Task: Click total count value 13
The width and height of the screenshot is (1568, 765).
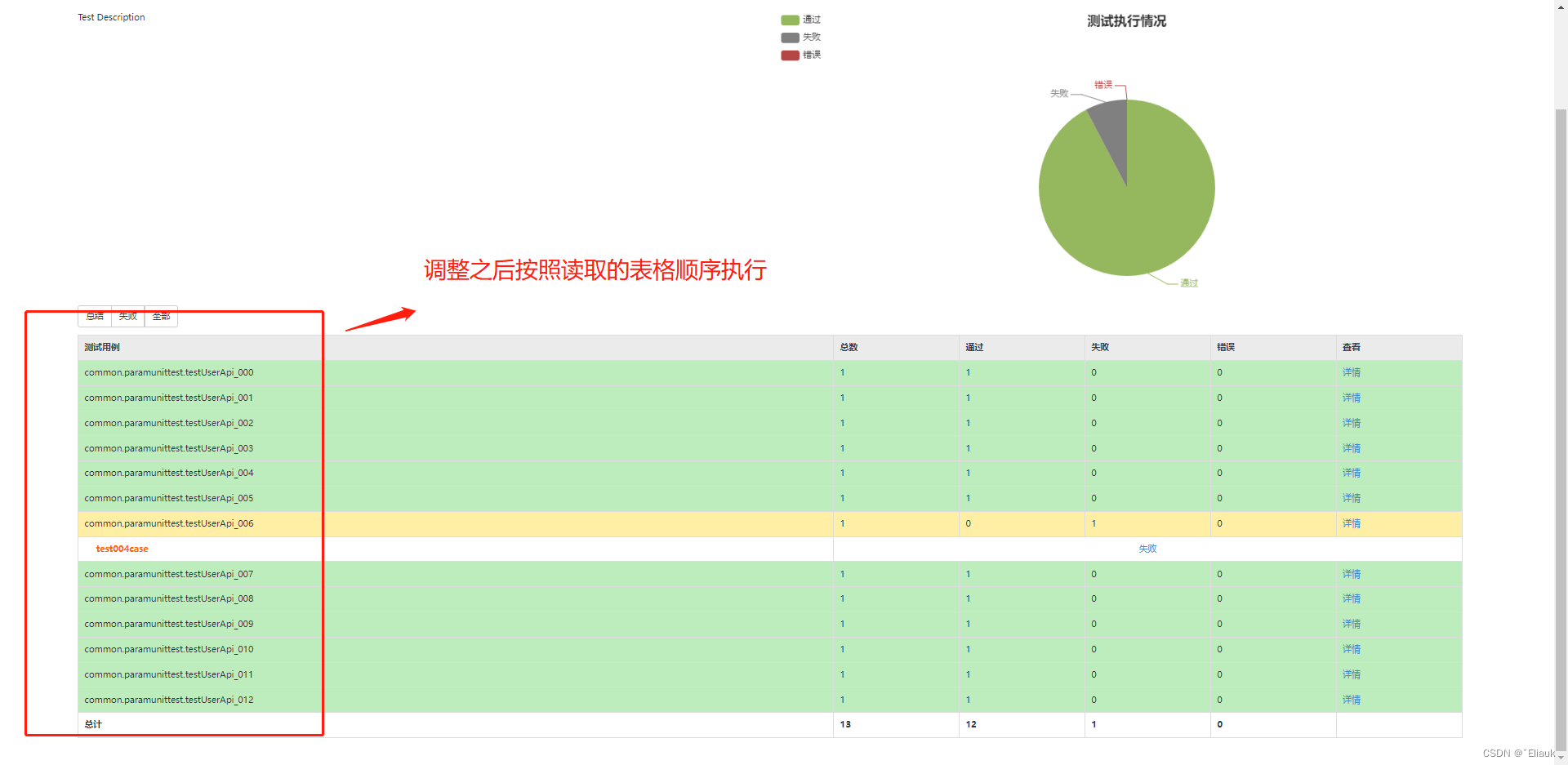Action: [845, 724]
